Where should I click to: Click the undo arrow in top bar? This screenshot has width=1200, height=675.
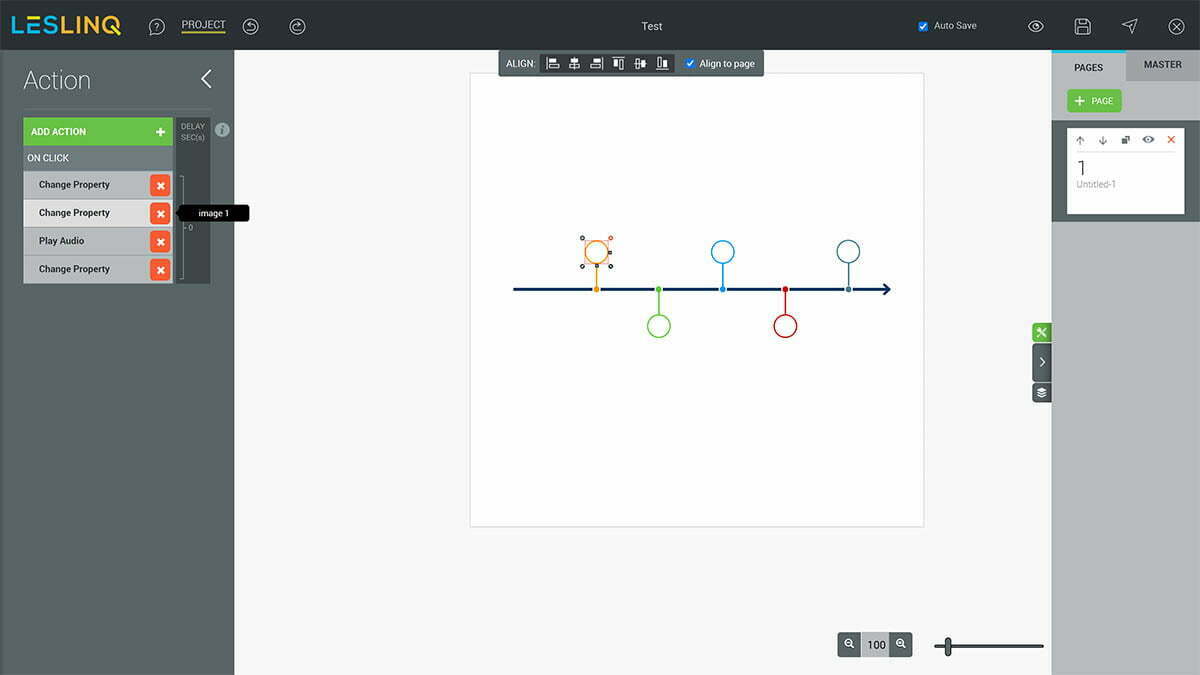point(251,27)
